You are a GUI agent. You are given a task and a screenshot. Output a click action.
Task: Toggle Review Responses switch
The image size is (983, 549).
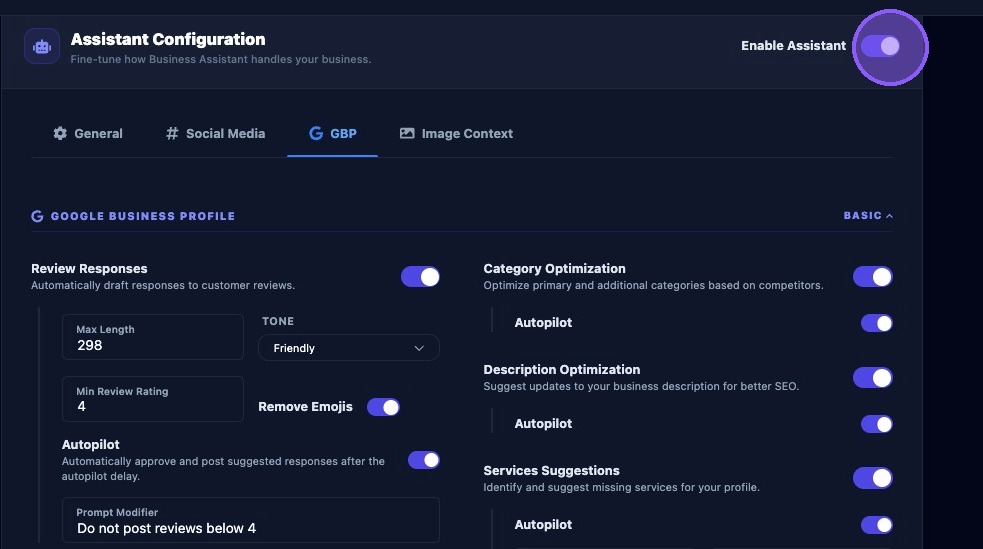(x=420, y=276)
